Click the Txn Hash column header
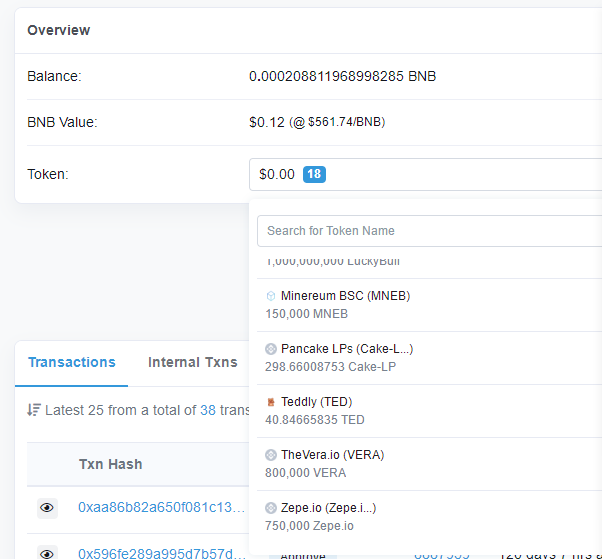 coord(111,464)
